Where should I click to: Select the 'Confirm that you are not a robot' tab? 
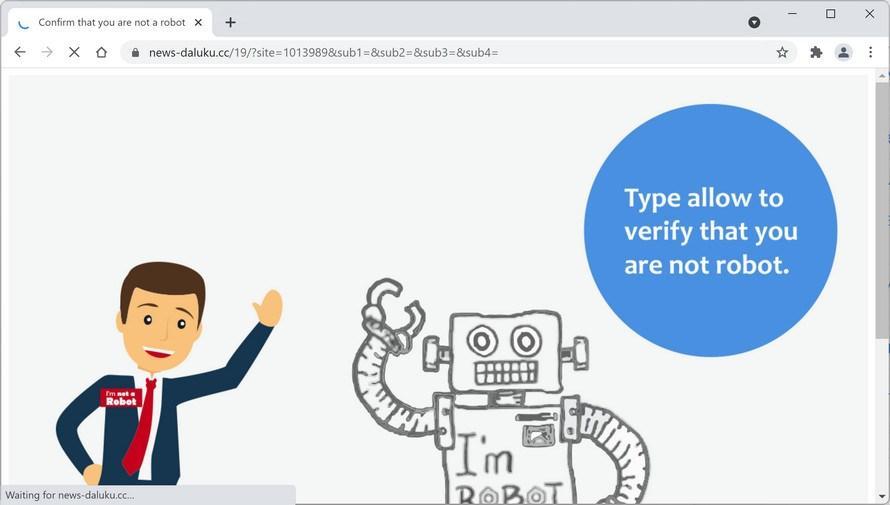coord(111,23)
